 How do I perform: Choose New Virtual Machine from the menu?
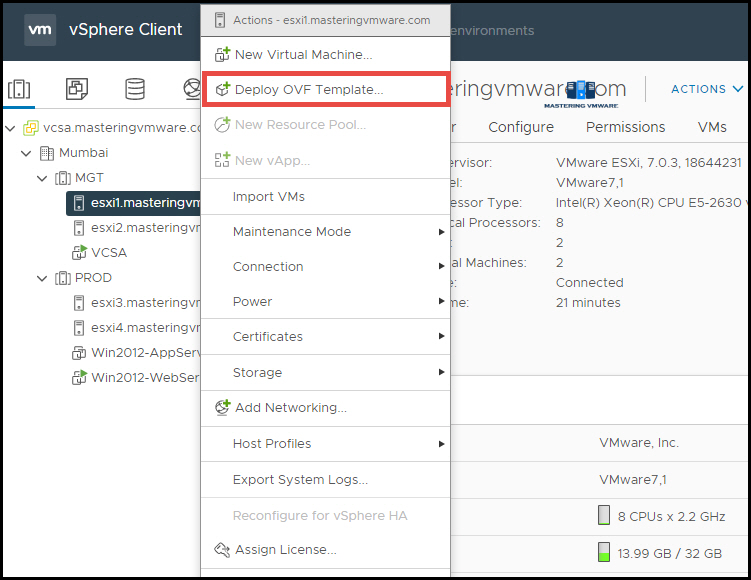point(325,55)
